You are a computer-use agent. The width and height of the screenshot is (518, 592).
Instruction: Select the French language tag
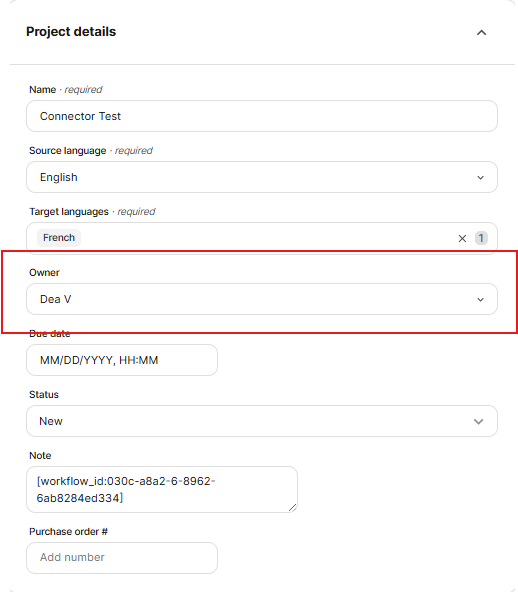coord(59,238)
